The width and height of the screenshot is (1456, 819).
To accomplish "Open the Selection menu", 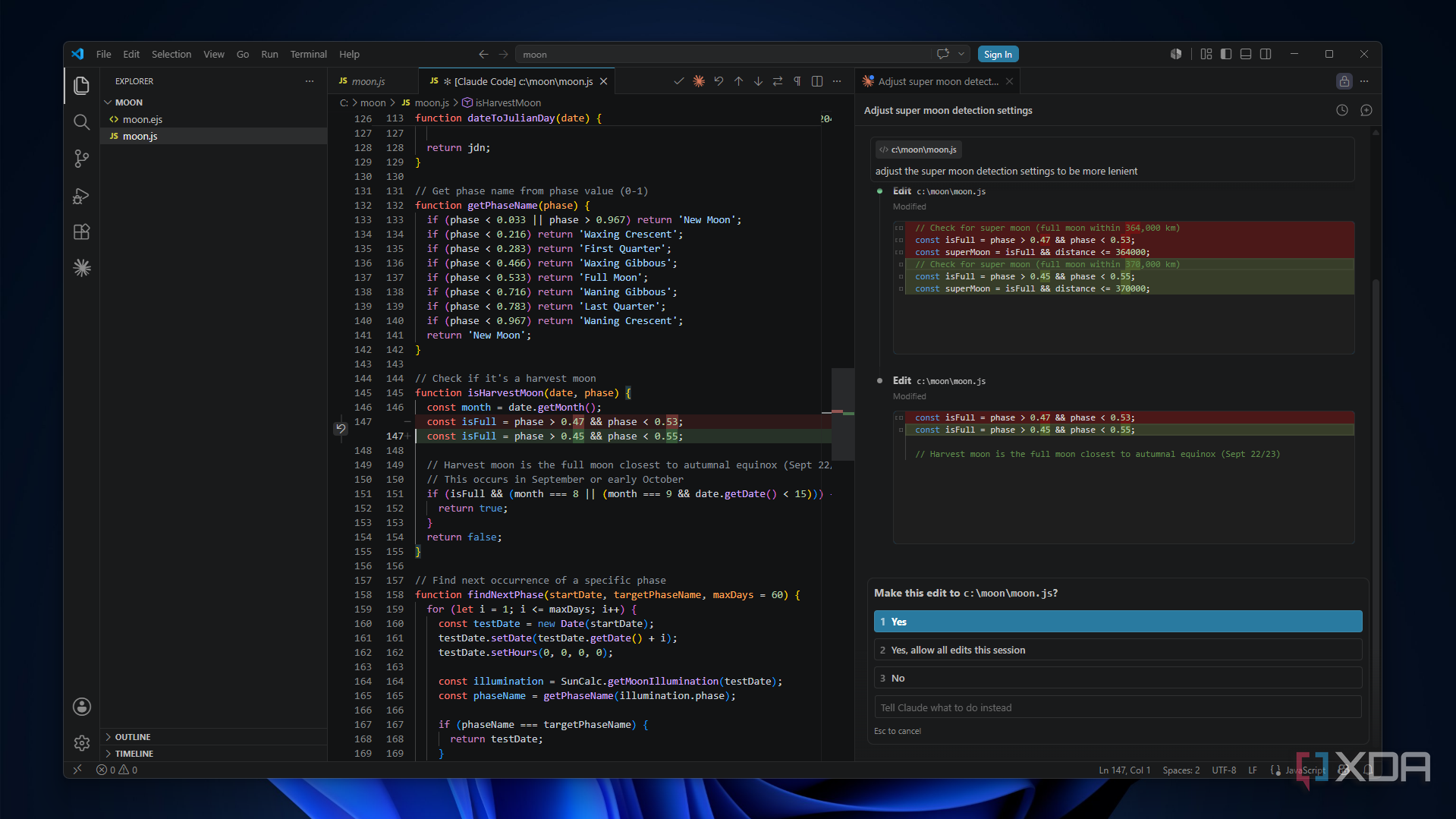I will tap(171, 54).
